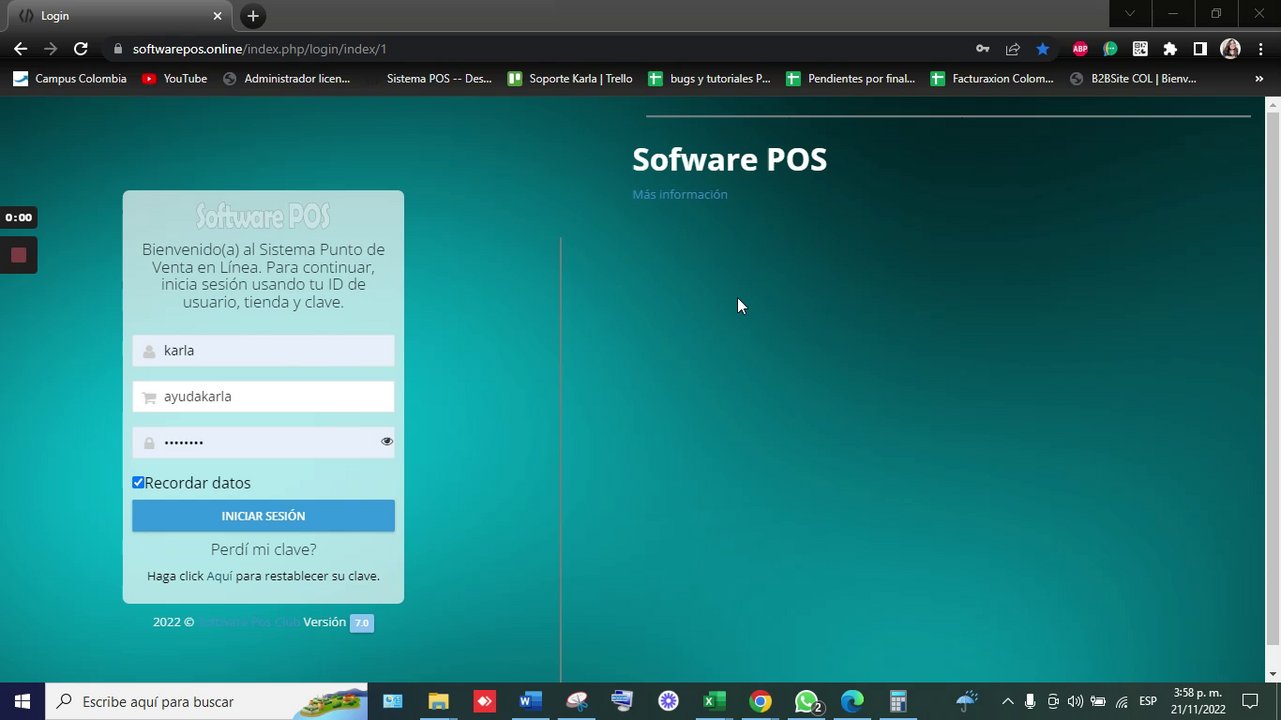This screenshot has width=1281, height=720.
Task: Open the bugs y tutoriales P... bookmark
Action: pos(710,78)
